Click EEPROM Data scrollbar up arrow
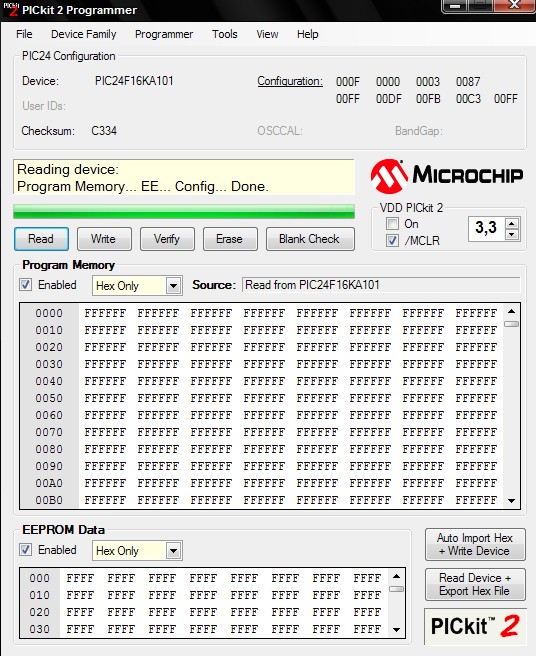Viewport: 536px width, 656px height. pos(397,577)
